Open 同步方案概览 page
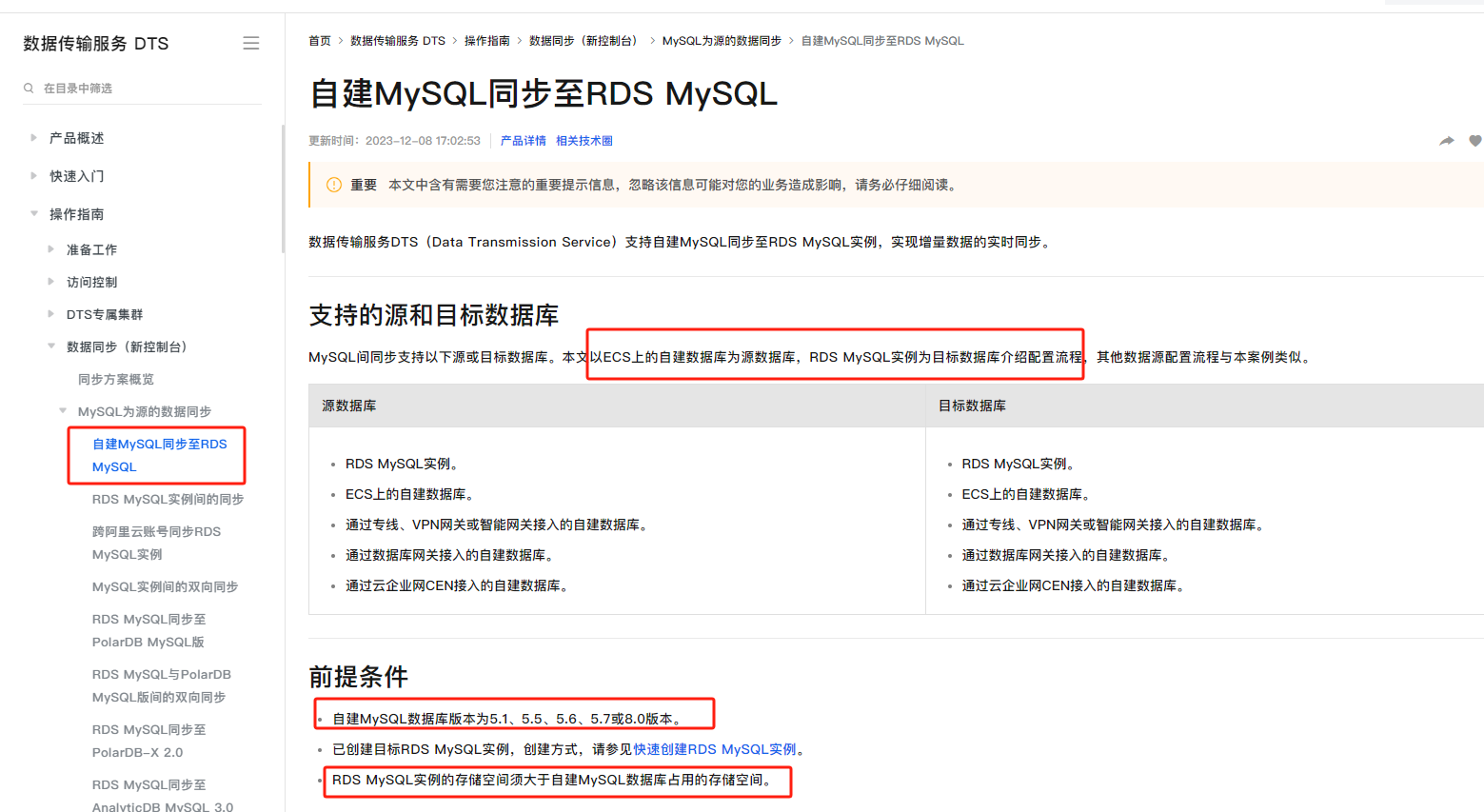The image size is (1484, 812). click(x=116, y=379)
